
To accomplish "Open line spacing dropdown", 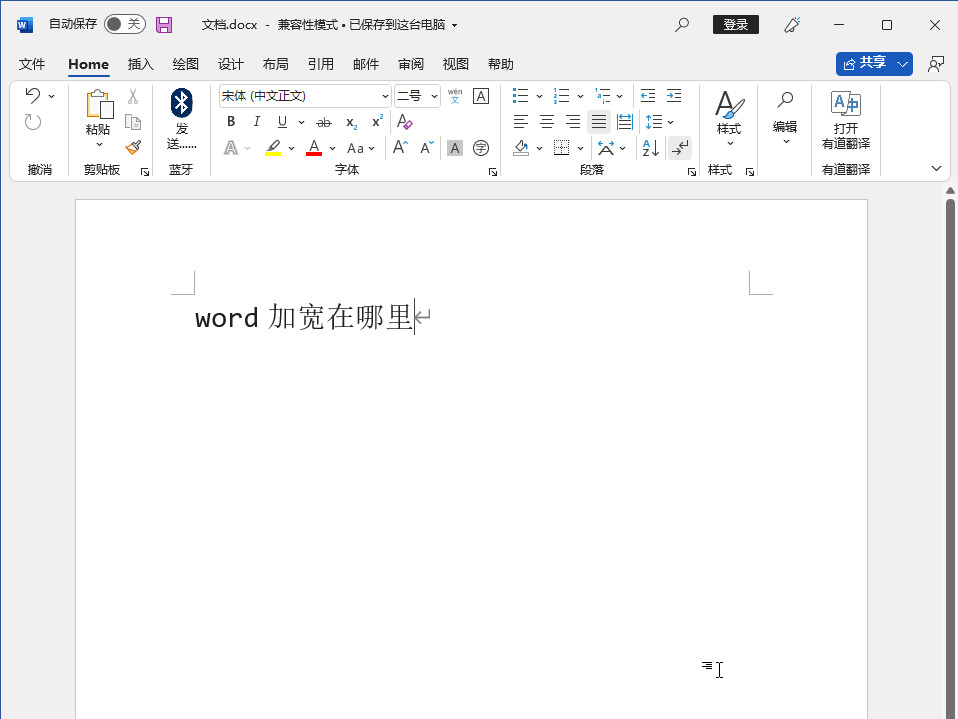I will [x=659, y=122].
